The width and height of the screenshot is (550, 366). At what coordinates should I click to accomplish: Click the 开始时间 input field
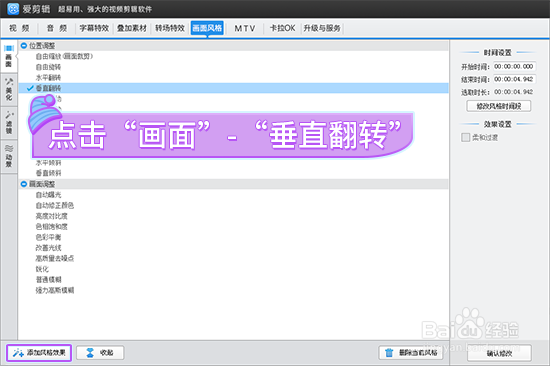514,66
